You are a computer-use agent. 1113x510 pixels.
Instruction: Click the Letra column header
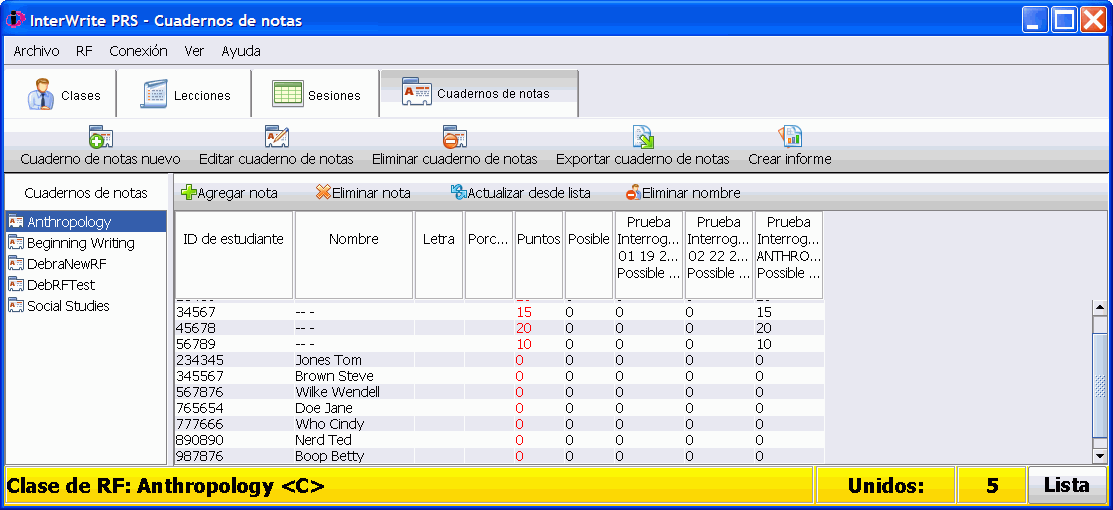click(x=439, y=255)
